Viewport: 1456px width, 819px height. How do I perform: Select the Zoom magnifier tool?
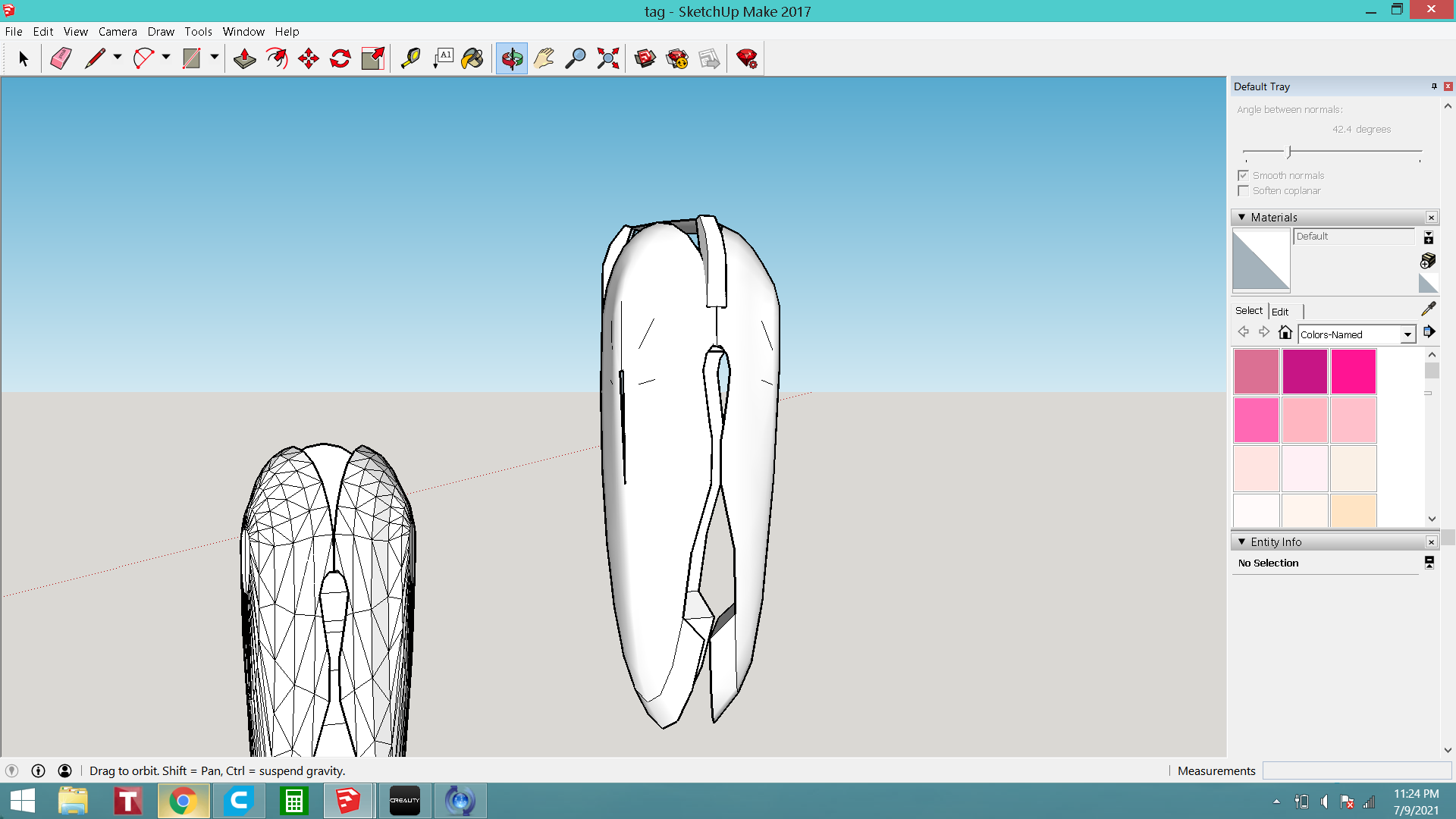point(576,58)
